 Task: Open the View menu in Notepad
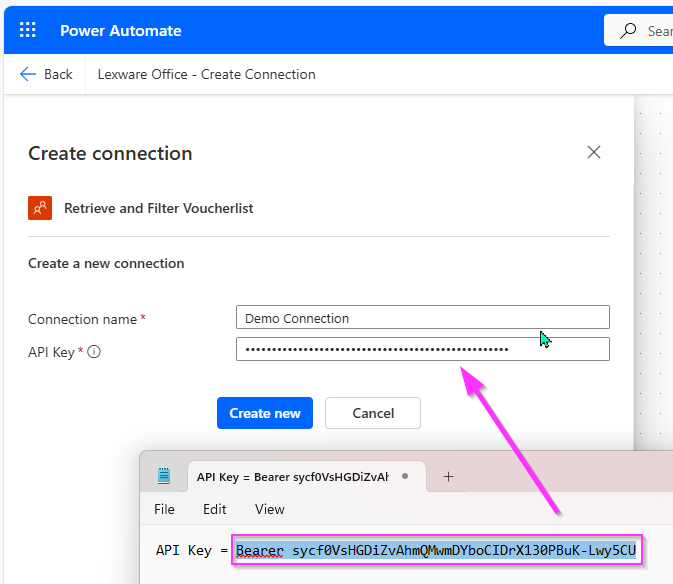269,509
